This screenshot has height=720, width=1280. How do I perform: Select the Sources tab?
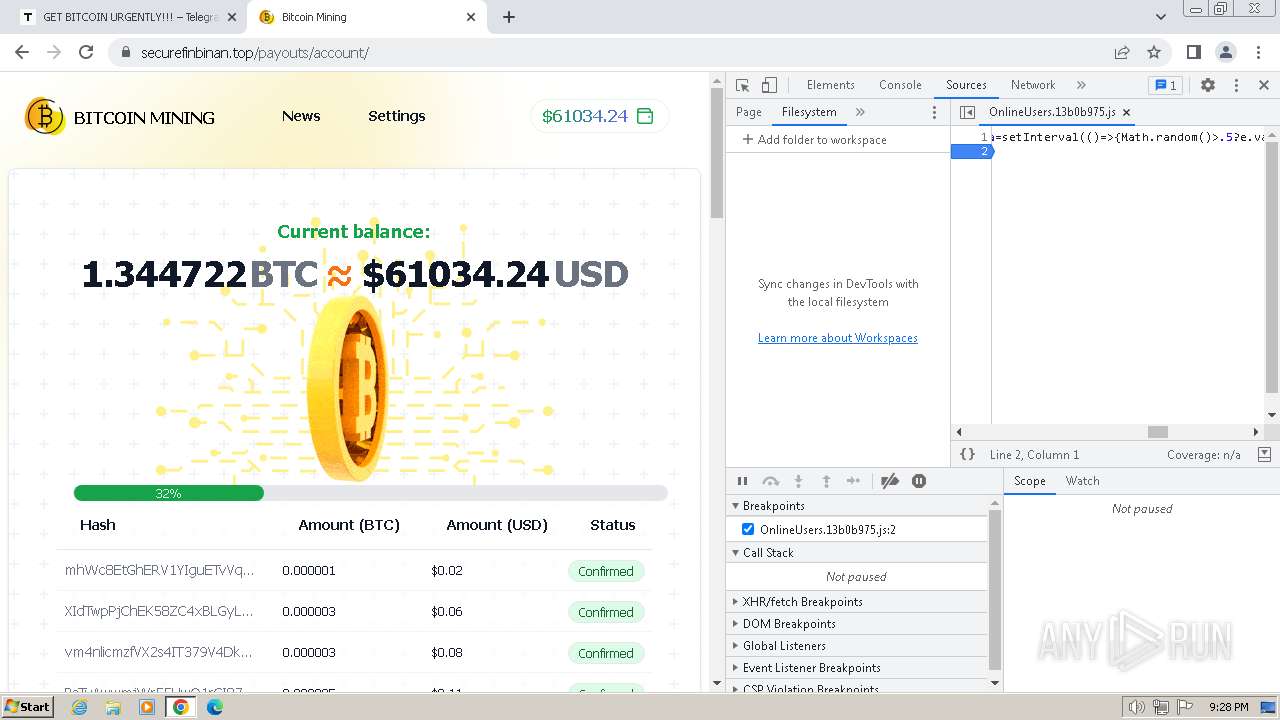pos(966,85)
